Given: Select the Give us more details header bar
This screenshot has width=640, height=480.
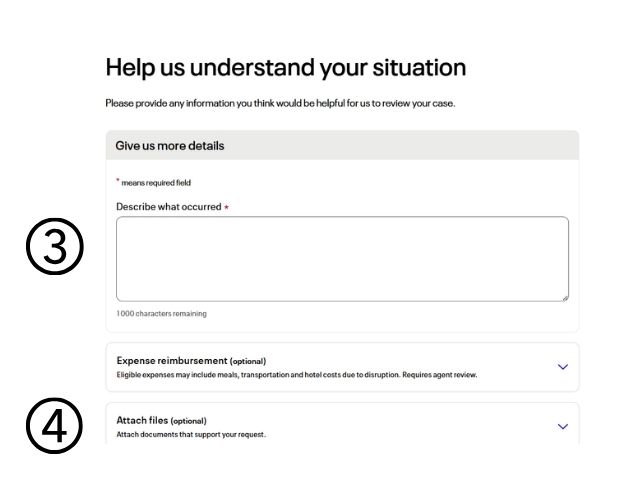Looking at the screenshot, I should [x=342, y=145].
